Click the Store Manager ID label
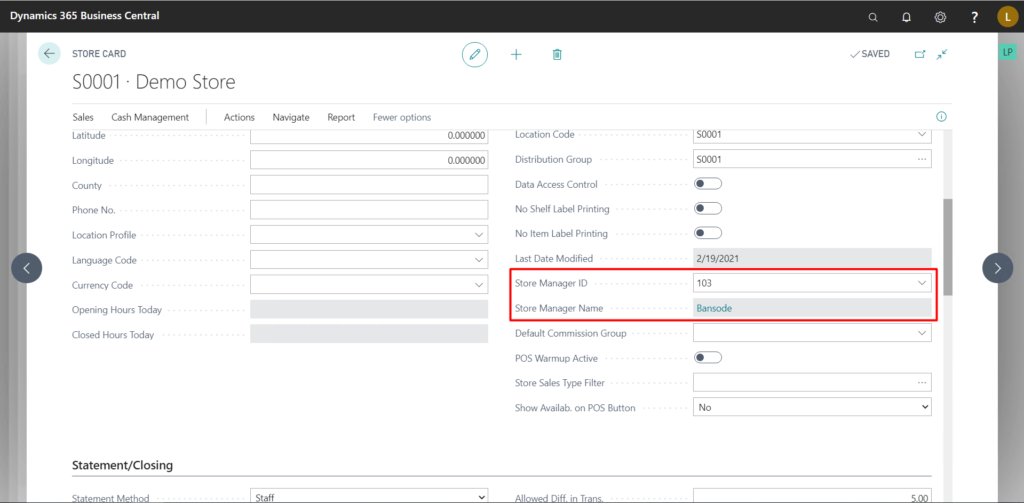The width and height of the screenshot is (1024, 503). point(552,283)
